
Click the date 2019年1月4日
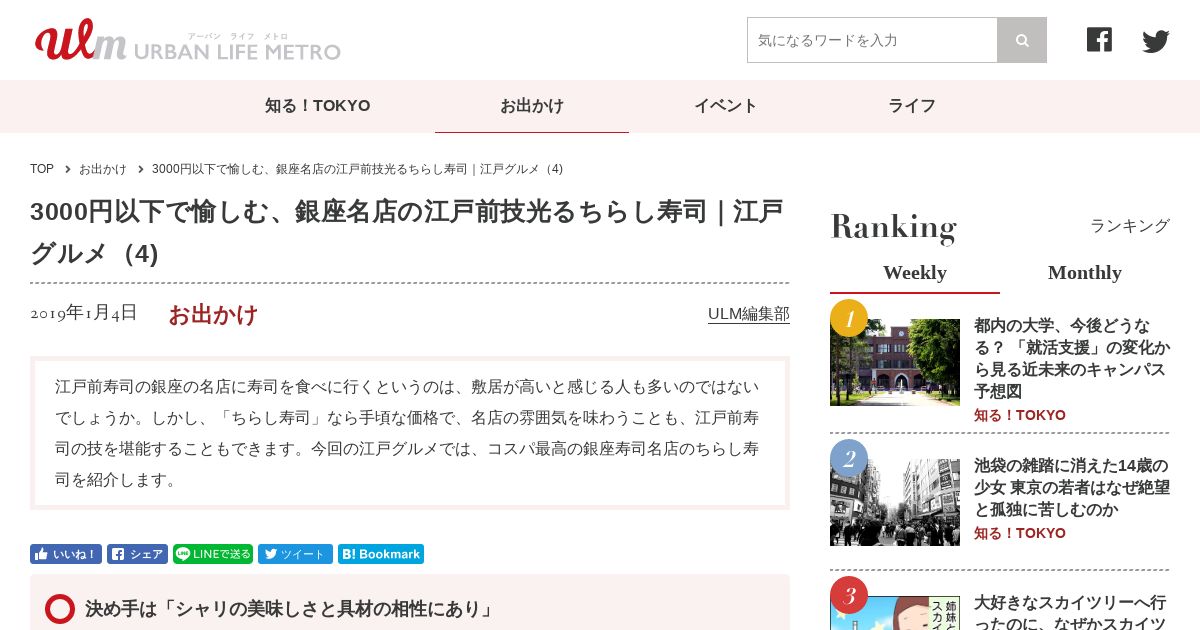click(84, 313)
